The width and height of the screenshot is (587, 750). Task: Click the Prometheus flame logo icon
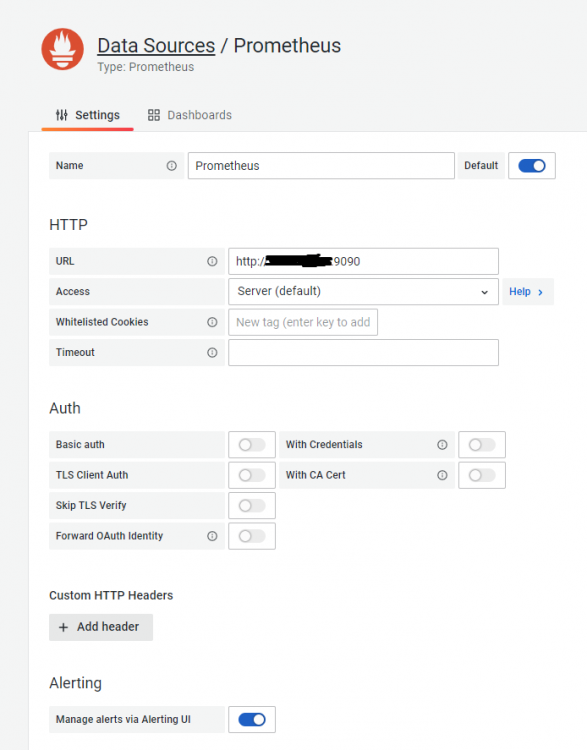pos(62,49)
